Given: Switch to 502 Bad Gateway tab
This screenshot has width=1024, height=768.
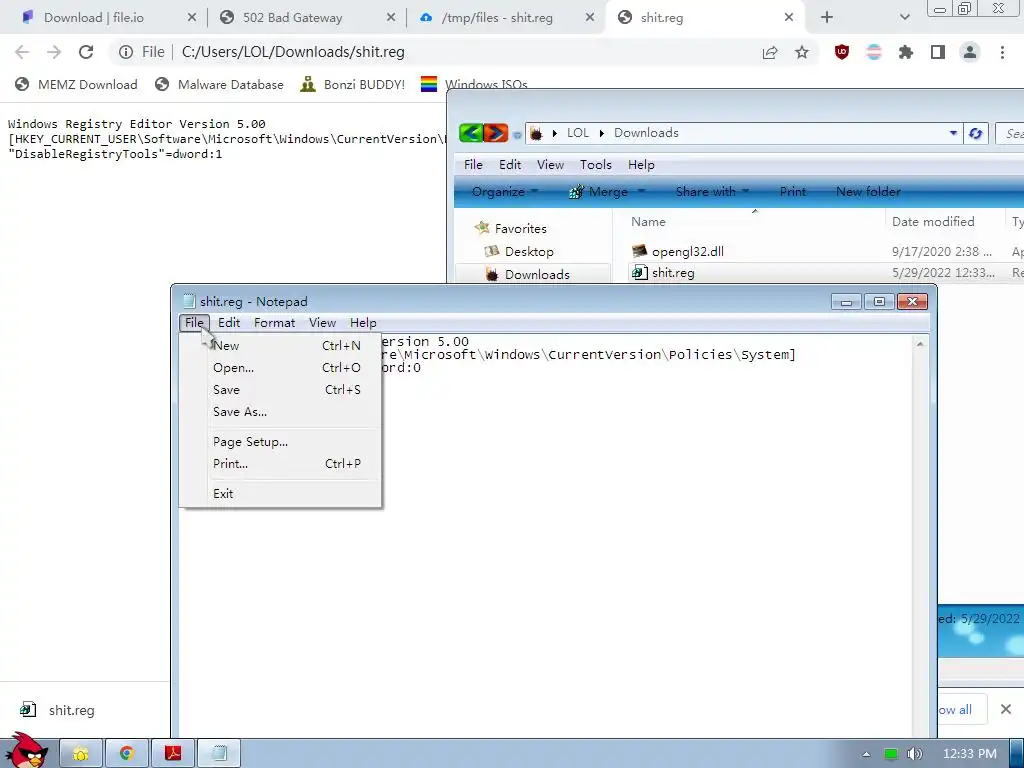Looking at the screenshot, I should [293, 18].
